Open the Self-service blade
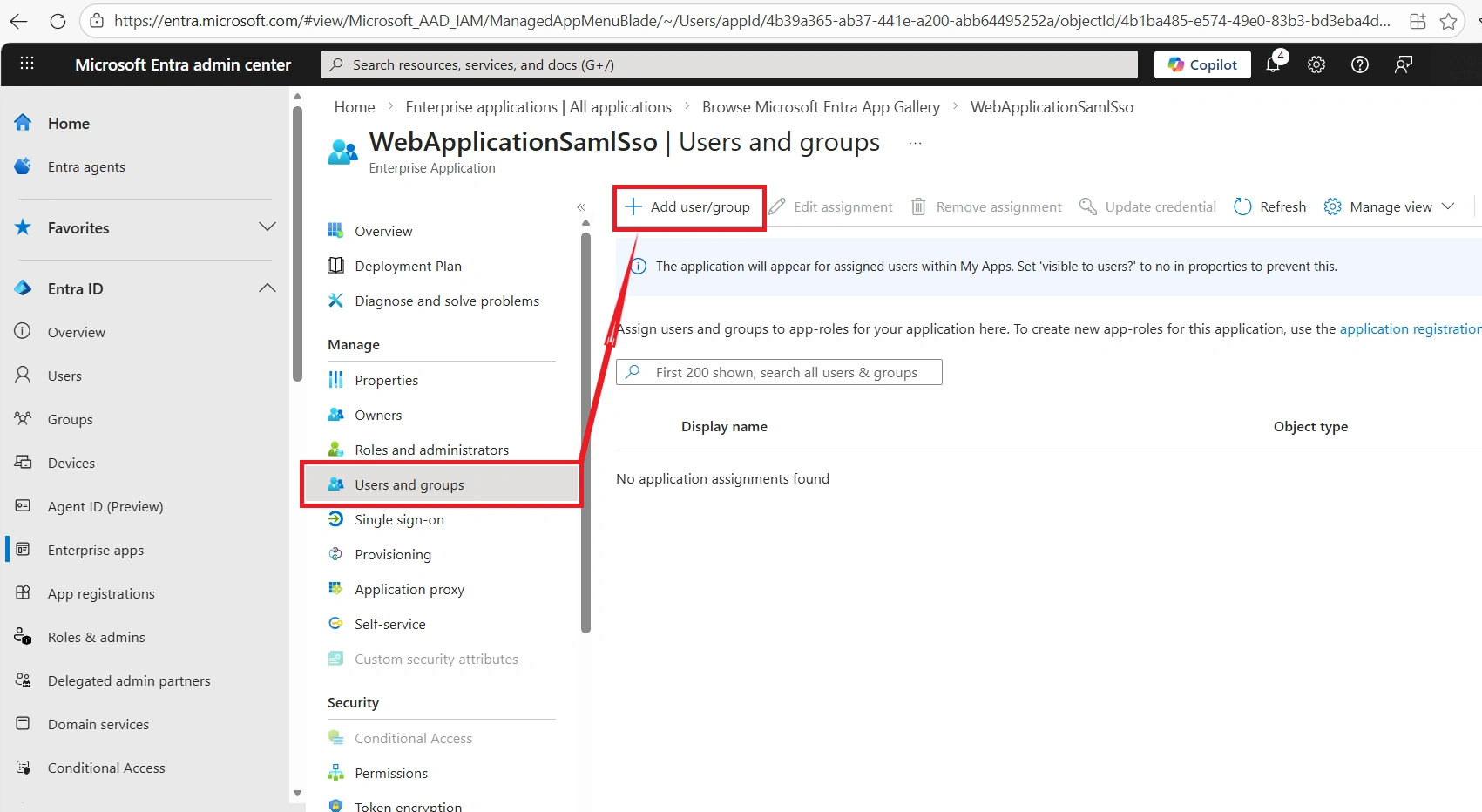This screenshot has height=812, width=1482. 390,624
